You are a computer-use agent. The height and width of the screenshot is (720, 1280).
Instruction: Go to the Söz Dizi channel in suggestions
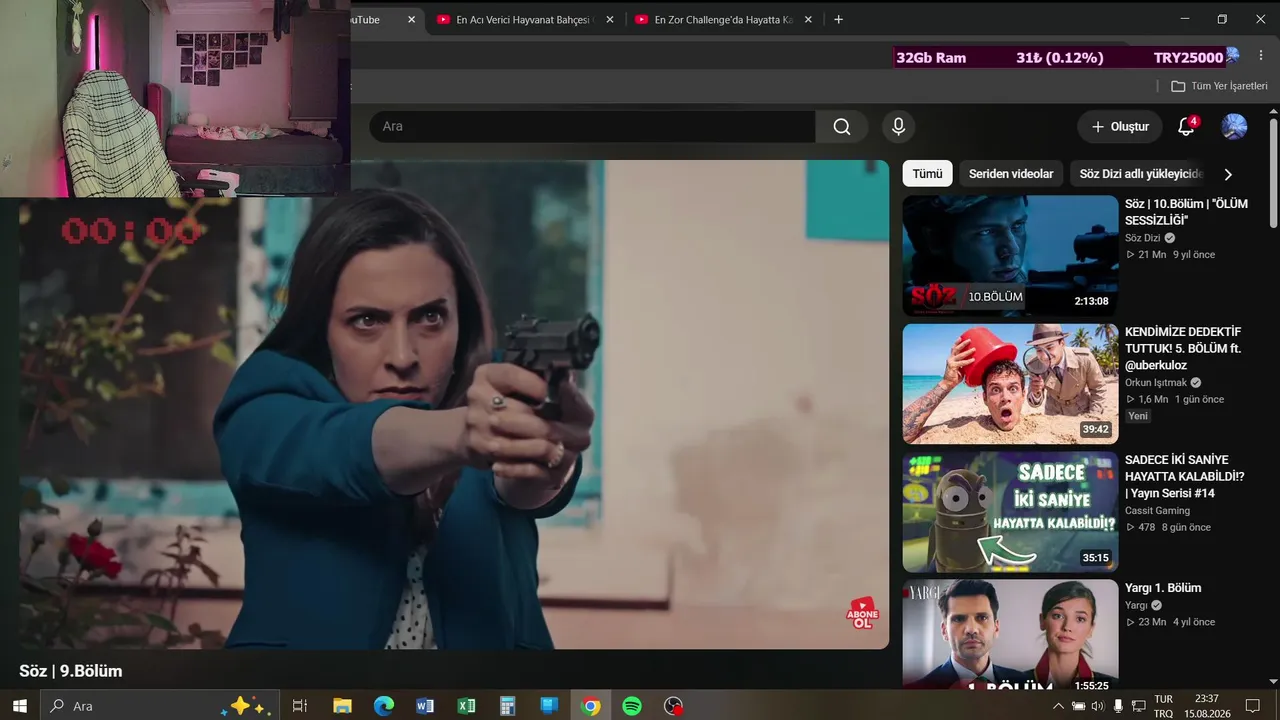1142,238
